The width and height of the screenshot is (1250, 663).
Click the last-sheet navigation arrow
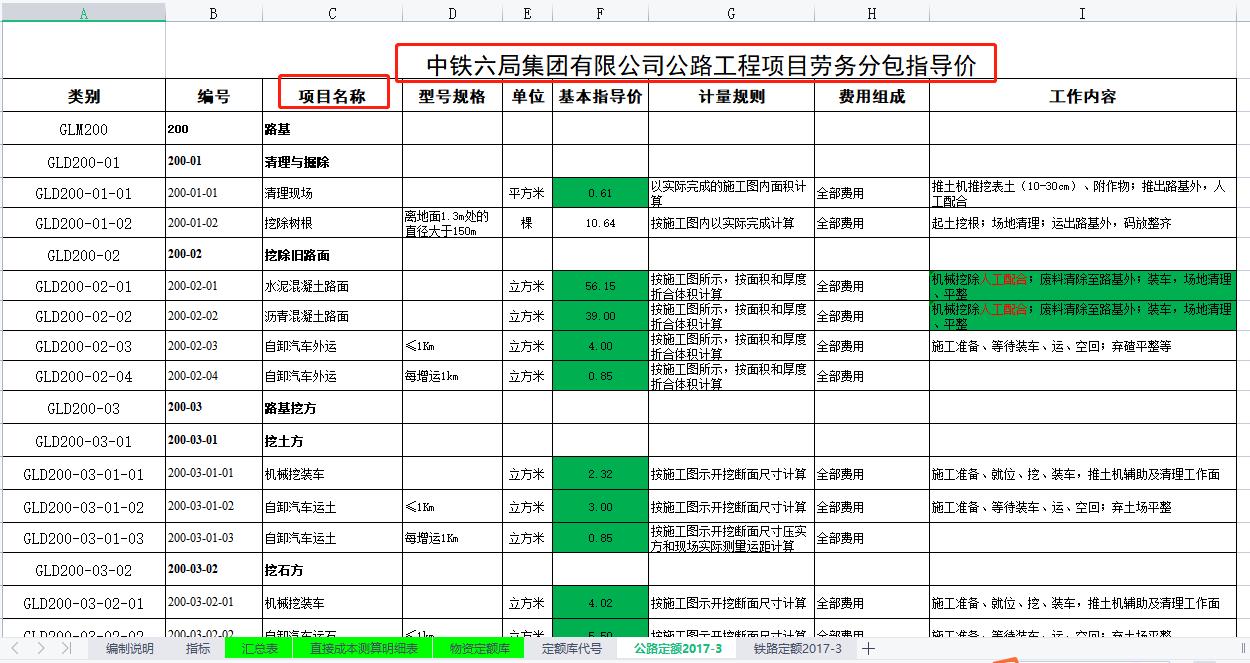[x=66, y=648]
